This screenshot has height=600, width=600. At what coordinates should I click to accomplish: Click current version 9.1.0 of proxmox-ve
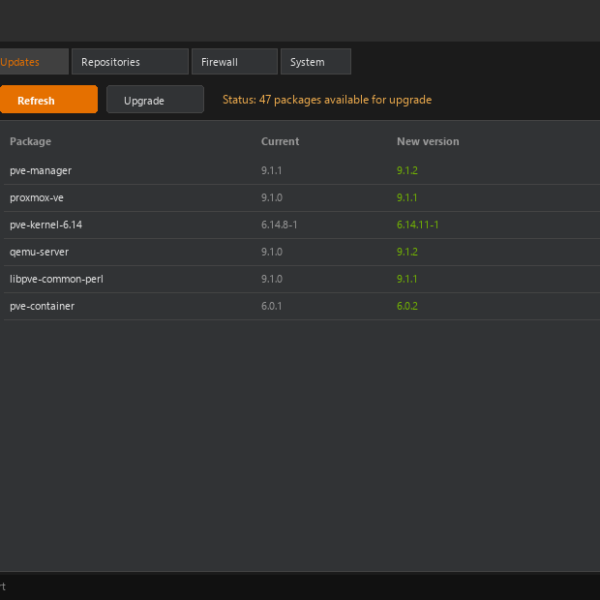click(272, 198)
